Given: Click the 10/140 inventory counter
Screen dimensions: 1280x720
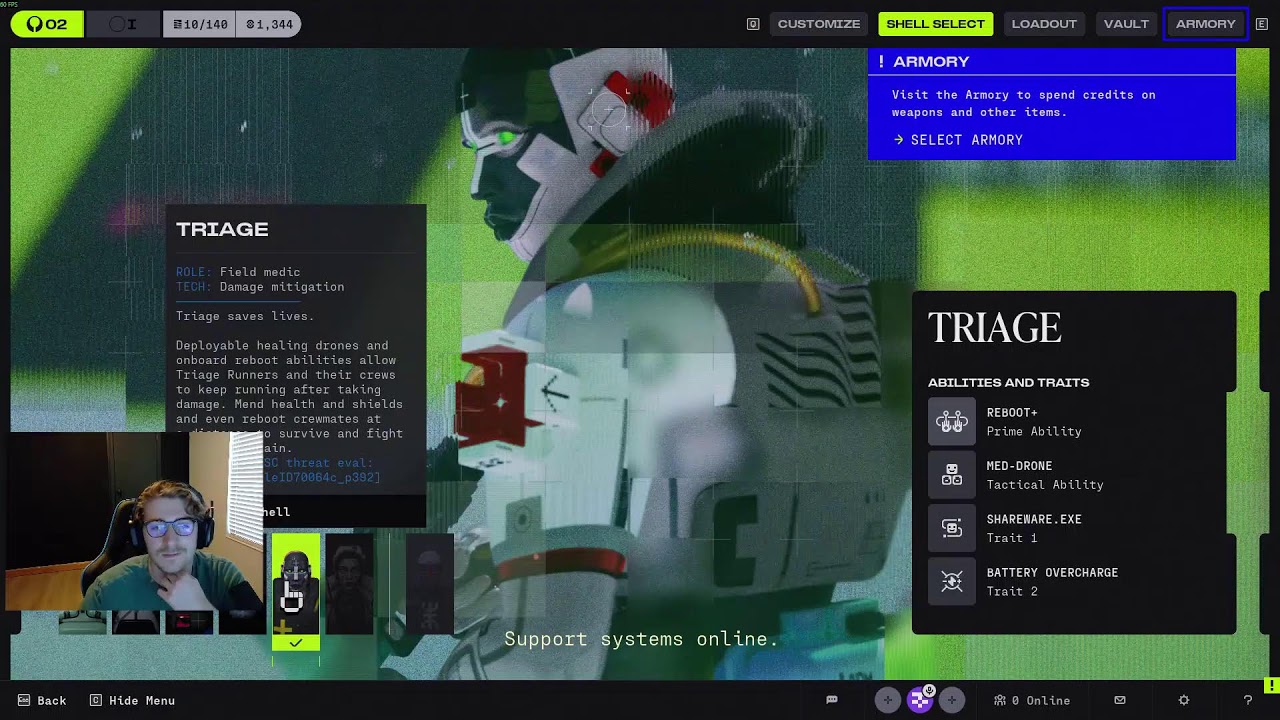Looking at the screenshot, I should coord(199,24).
